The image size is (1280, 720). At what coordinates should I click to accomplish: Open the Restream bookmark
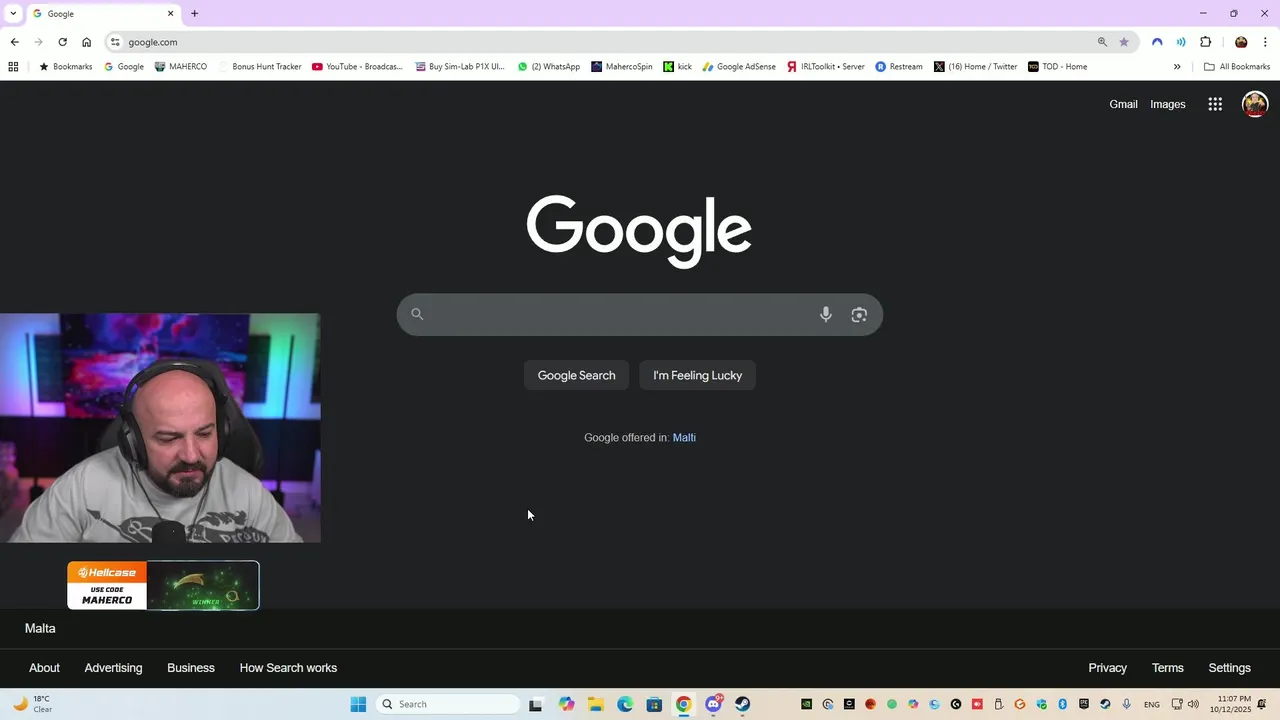(899, 67)
